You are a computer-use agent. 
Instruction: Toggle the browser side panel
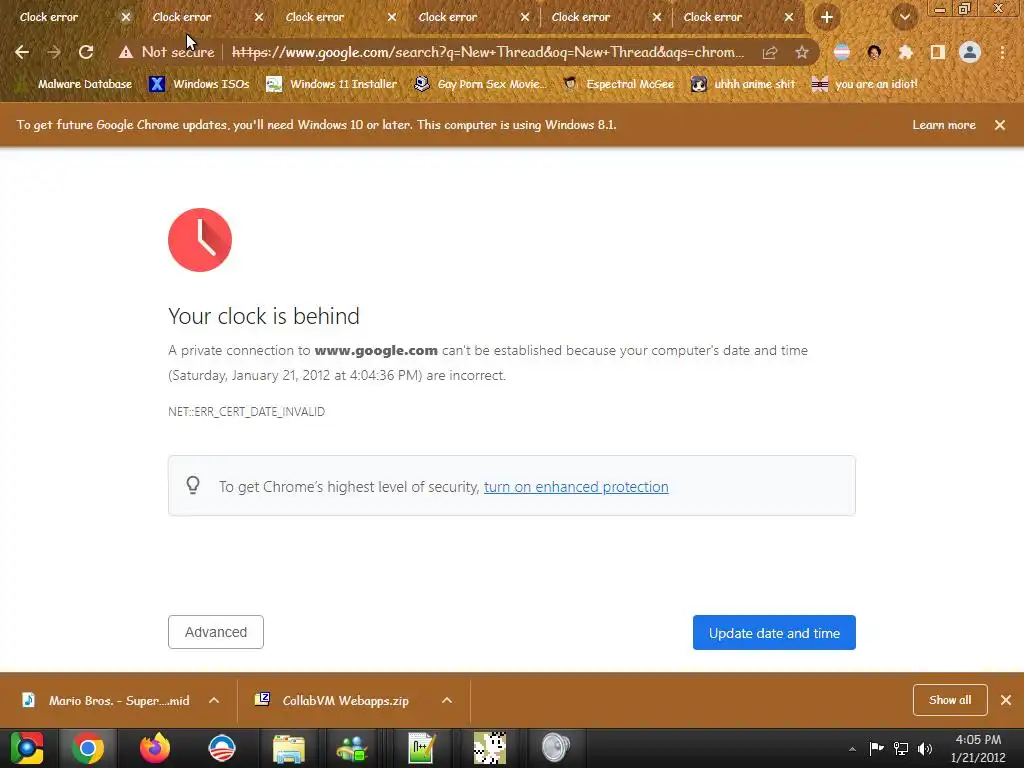pyautogui.click(x=938, y=52)
